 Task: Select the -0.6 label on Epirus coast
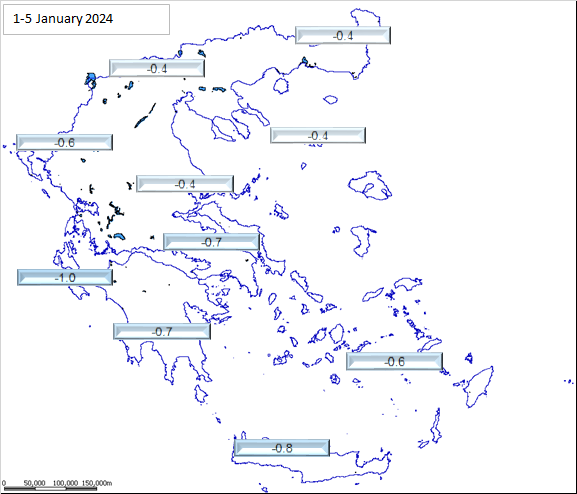coord(64,142)
